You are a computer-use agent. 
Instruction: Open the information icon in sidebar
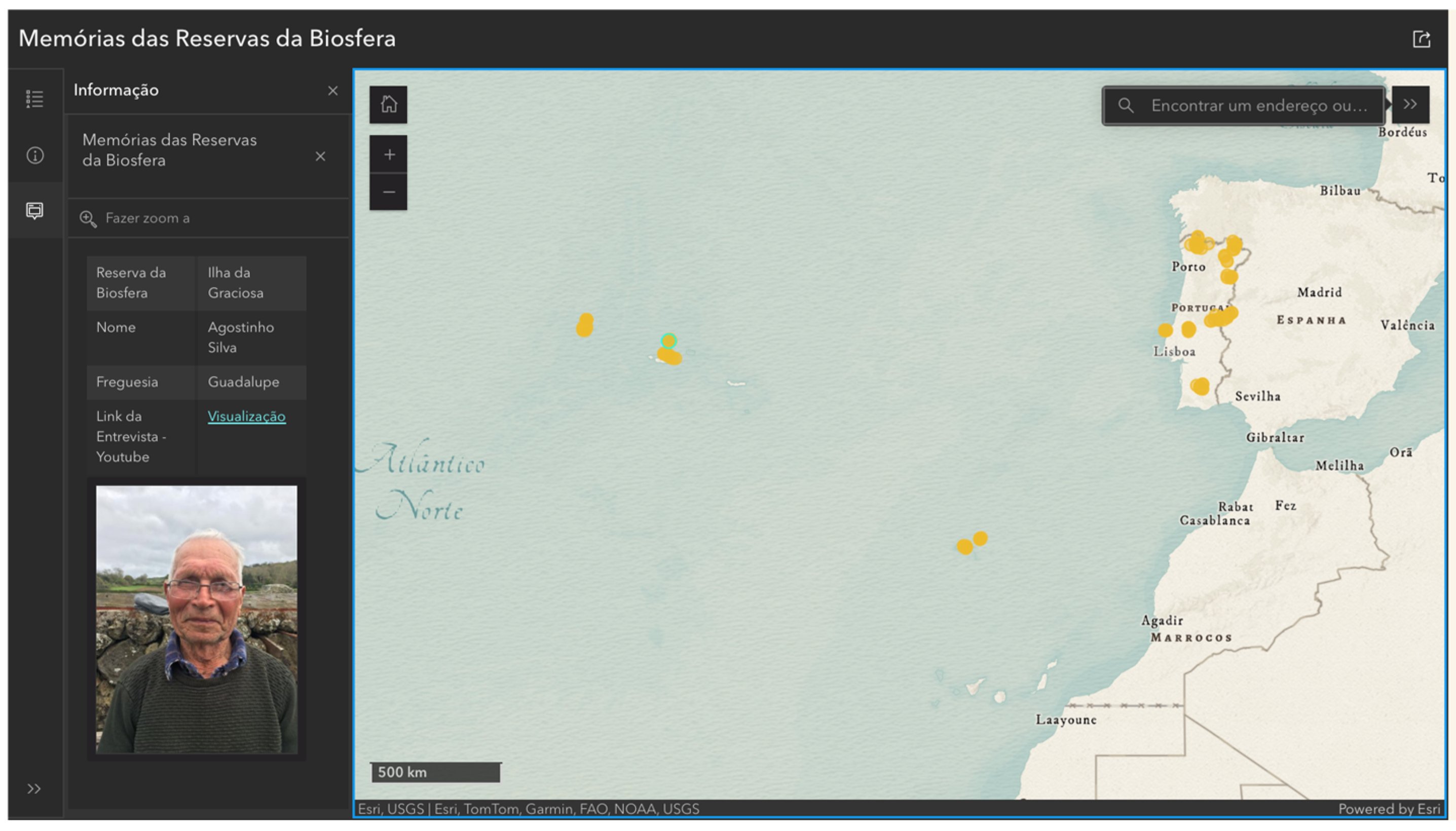35,155
